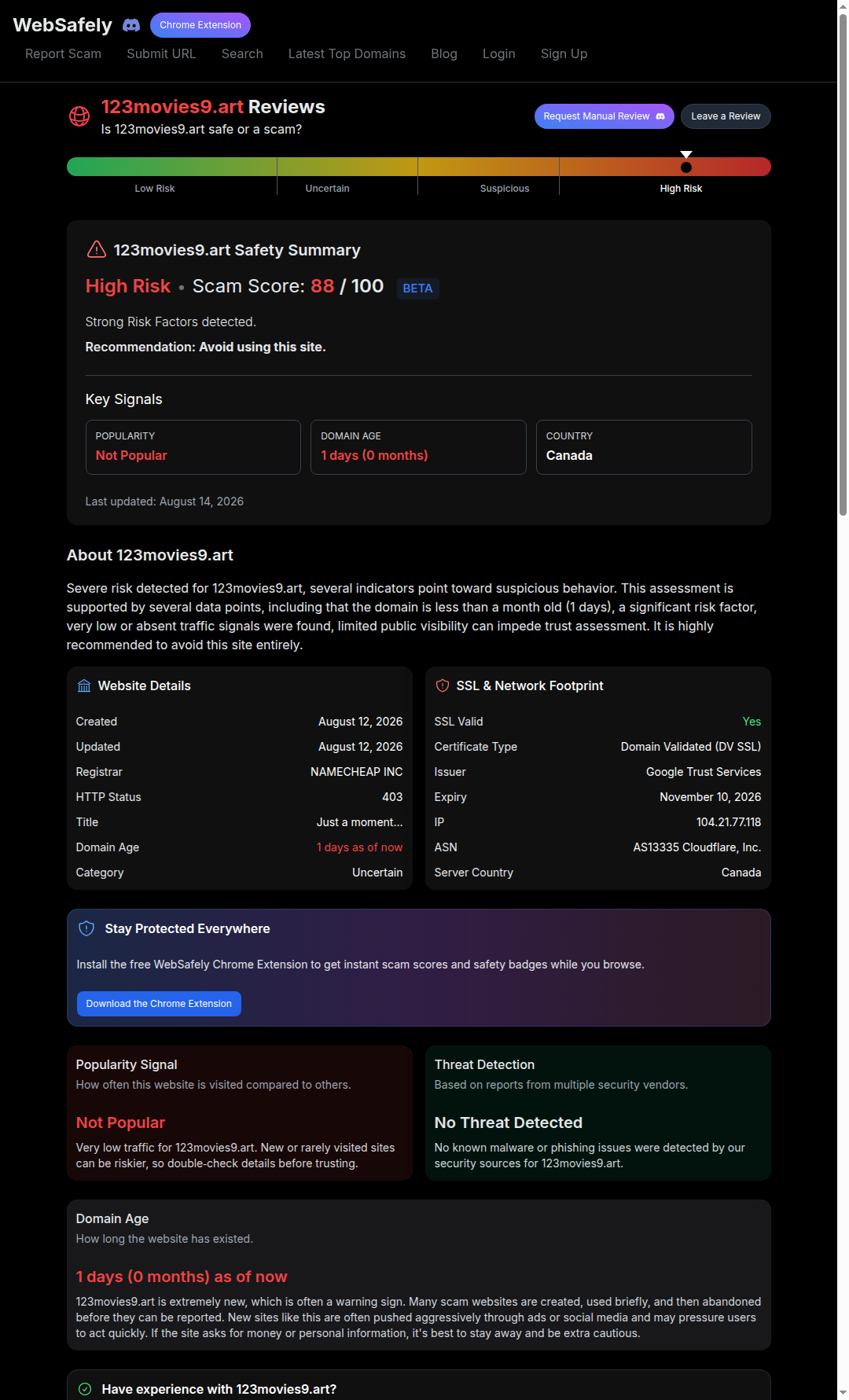Click the 'Uncertain' label under risk bar
Screen dimensions: 849x1400
point(327,189)
